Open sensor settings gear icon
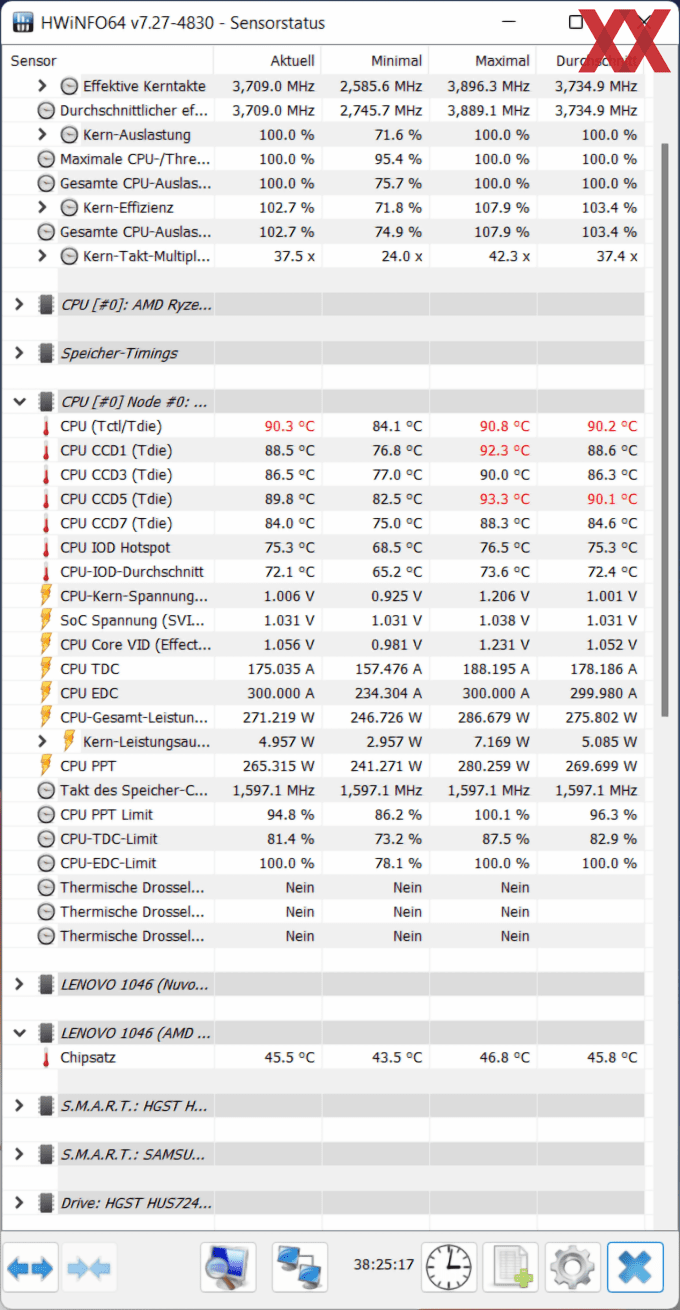The height and width of the screenshot is (1310, 680). click(x=573, y=1267)
